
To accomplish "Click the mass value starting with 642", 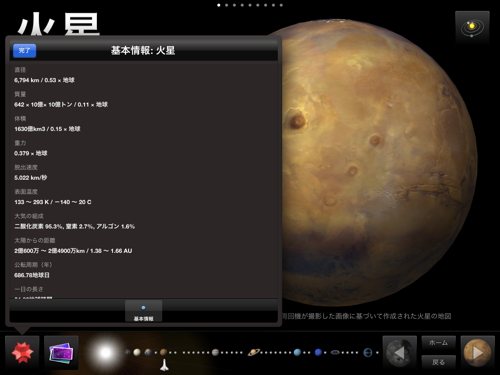I will (61, 104).
